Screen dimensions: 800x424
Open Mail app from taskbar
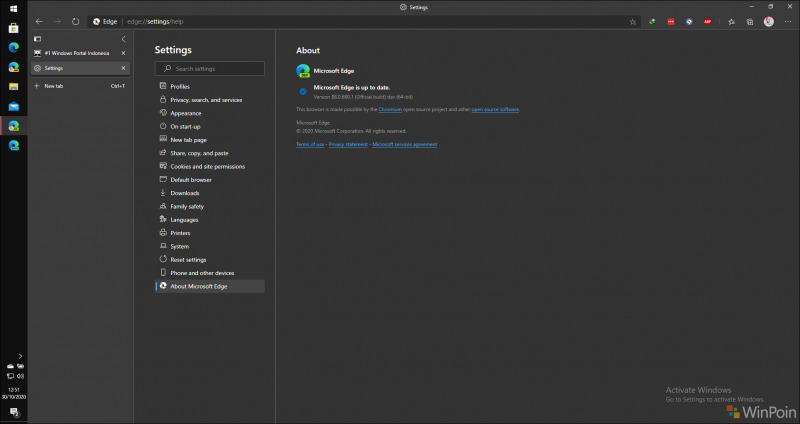14,106
